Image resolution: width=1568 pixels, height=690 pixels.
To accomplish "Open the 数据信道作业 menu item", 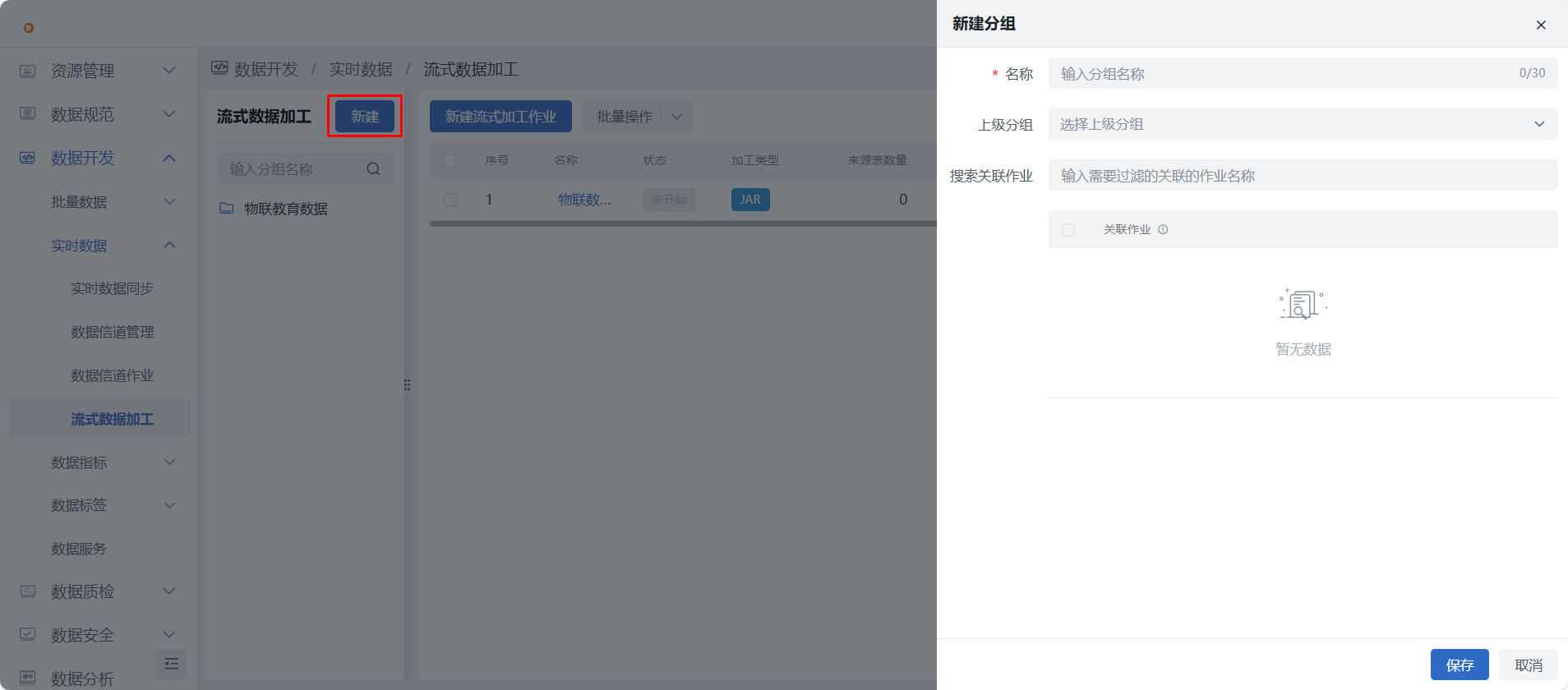I will [x=112, y=375].
